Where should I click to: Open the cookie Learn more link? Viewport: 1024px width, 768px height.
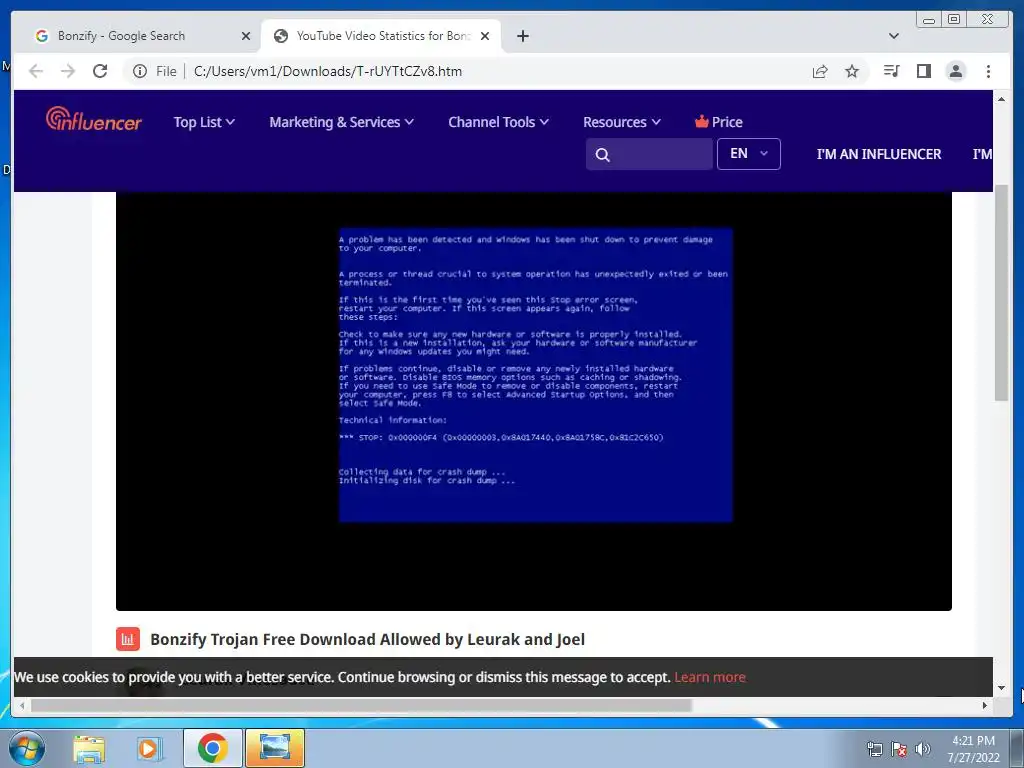[x=710, y=677]
